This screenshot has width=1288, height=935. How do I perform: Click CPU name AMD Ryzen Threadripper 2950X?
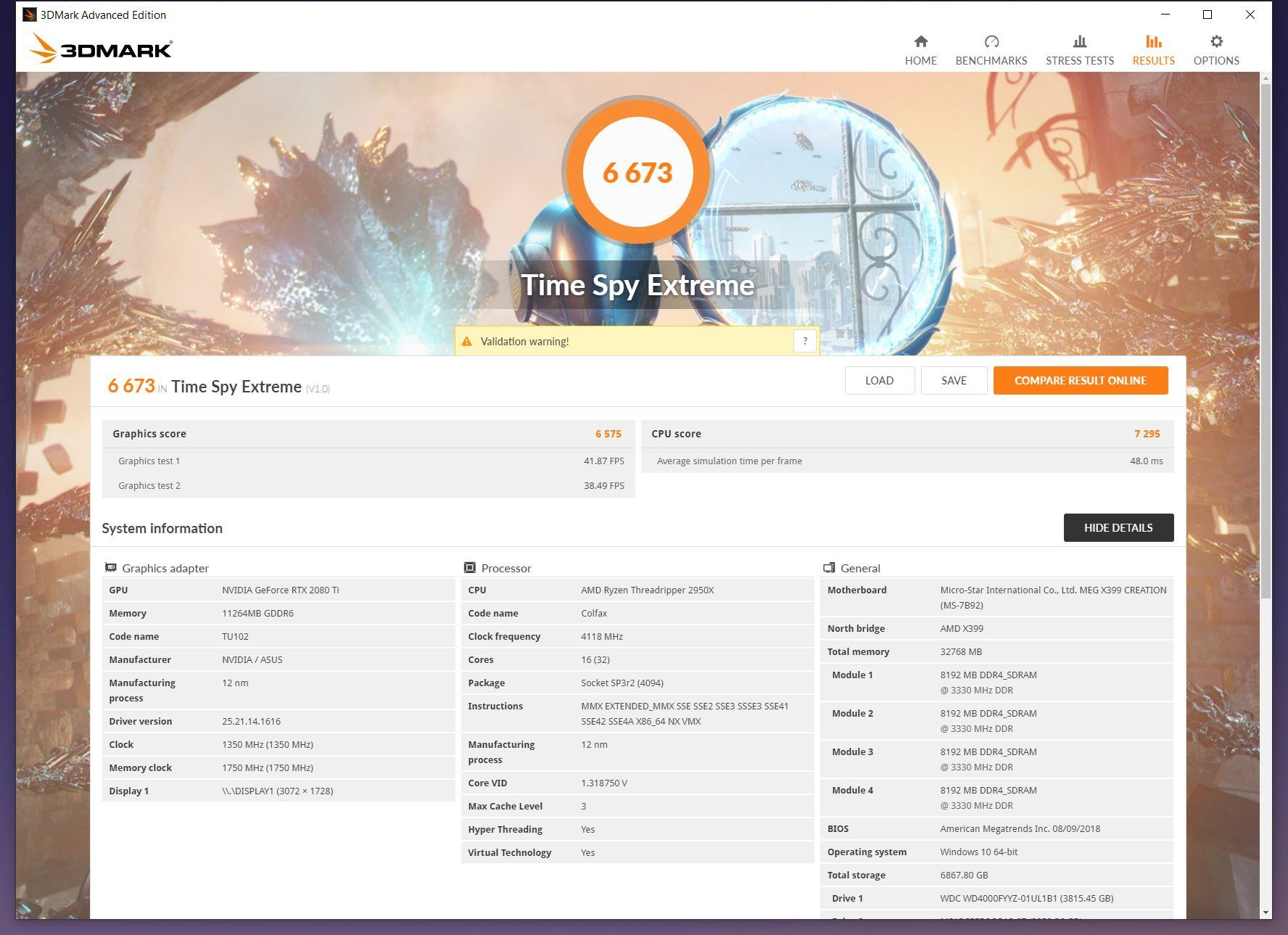click(648, 590)
